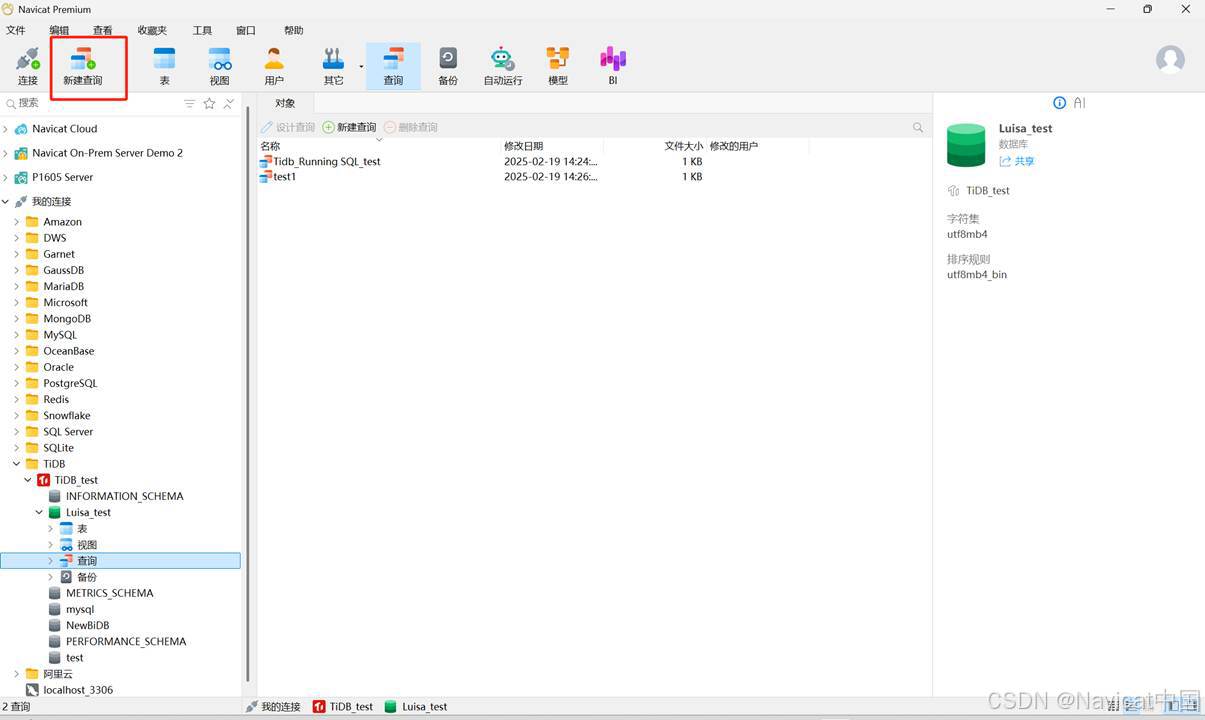Click the collapse-all icon beside the star

(228, 104)
